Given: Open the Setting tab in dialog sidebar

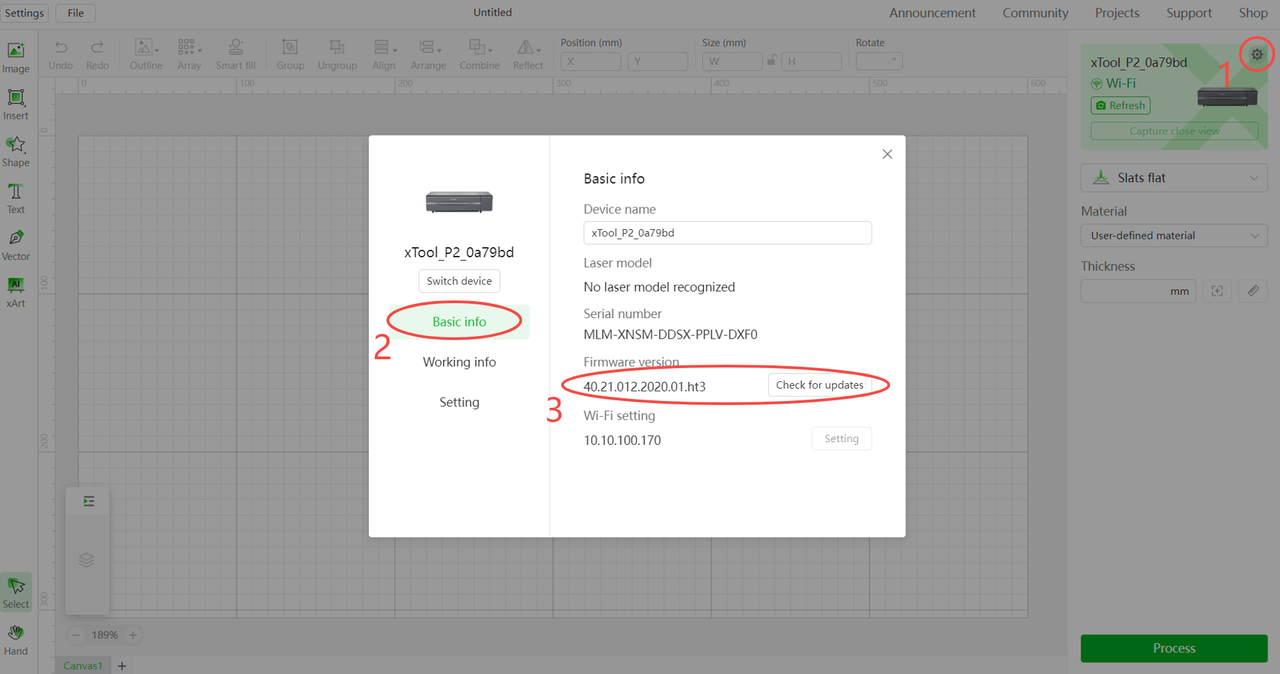Looking at the screenshot, I should click(x=459, y=402).
